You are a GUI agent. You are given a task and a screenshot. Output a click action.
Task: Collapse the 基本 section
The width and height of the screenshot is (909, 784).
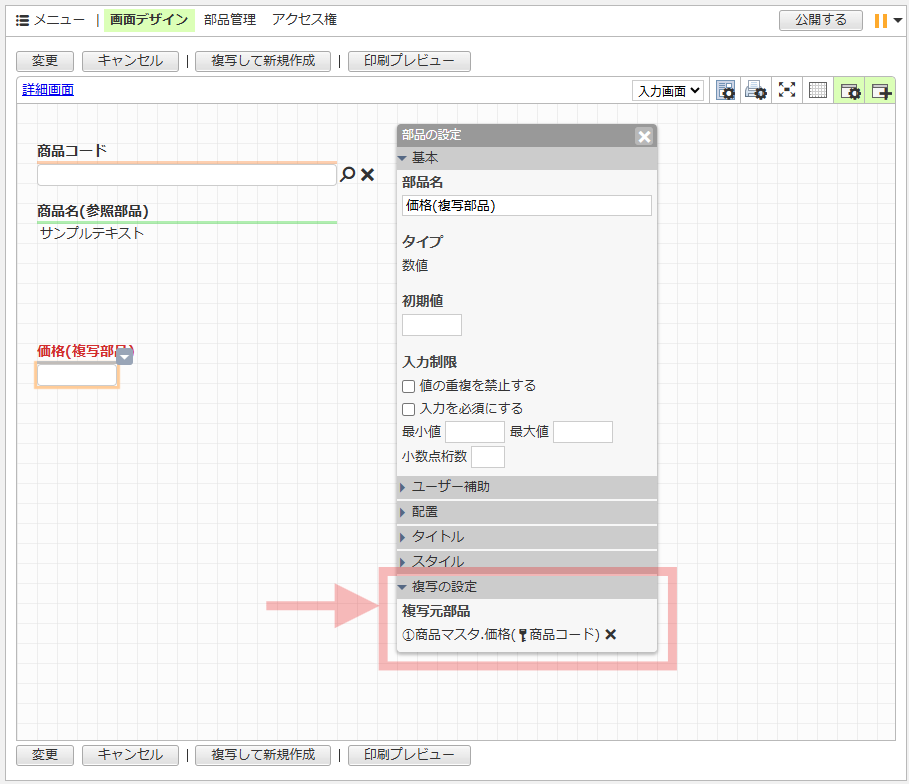click(527, 158)
